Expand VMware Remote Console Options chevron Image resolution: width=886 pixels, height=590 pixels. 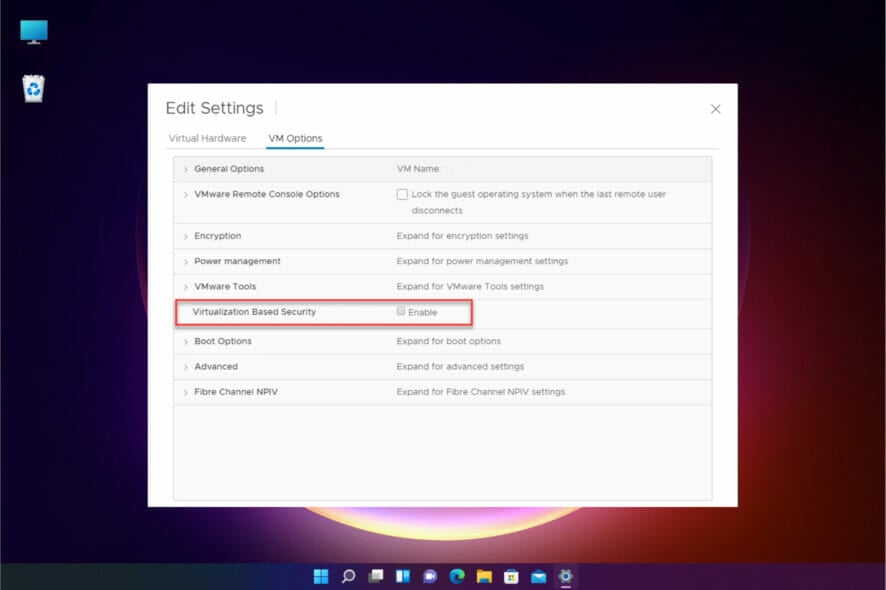point(185,195)
